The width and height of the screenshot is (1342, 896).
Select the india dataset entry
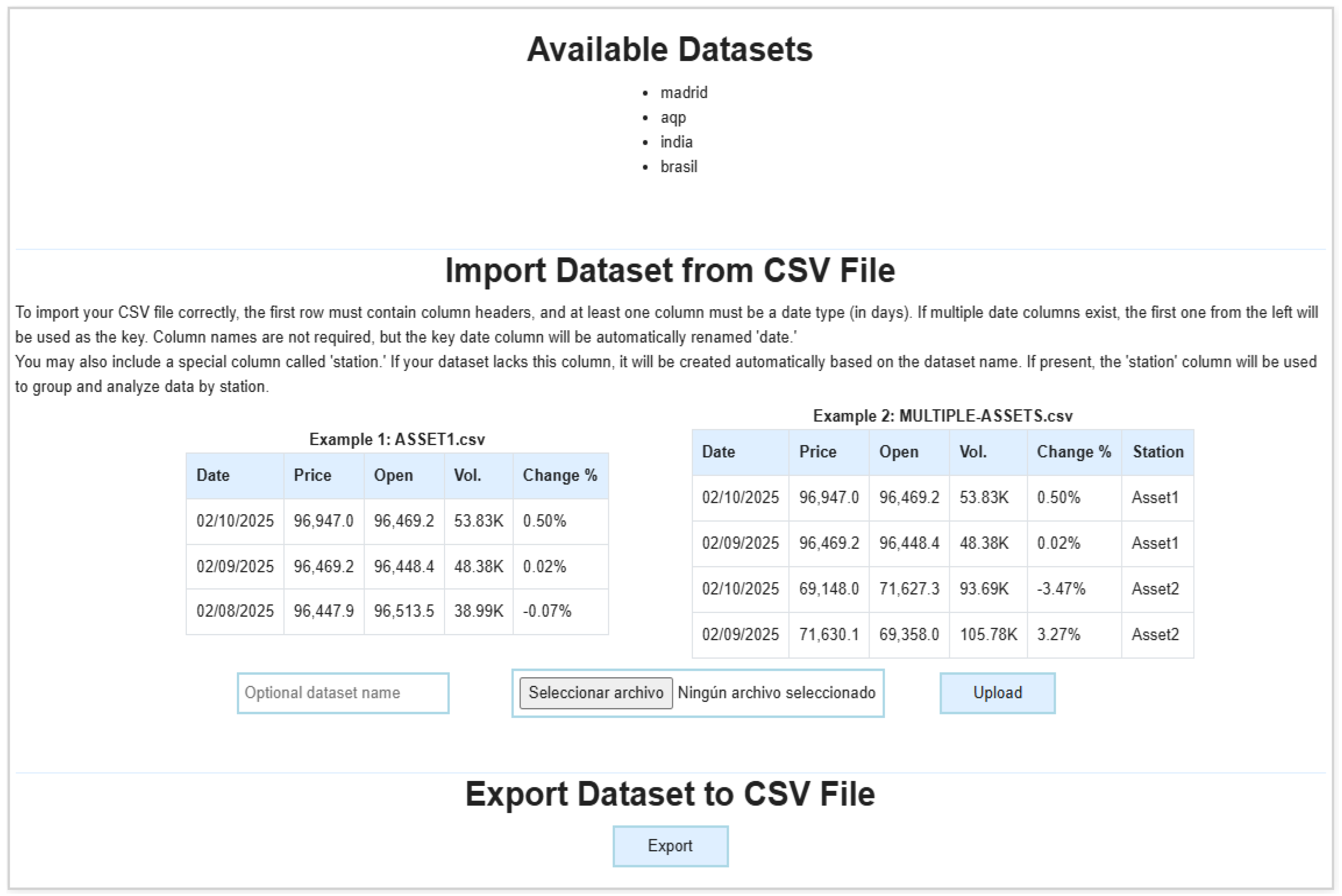coord(676,142)
